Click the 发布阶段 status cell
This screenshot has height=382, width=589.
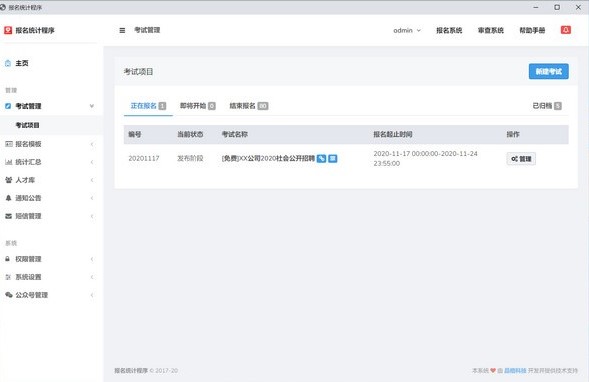(x=190, y=159)
